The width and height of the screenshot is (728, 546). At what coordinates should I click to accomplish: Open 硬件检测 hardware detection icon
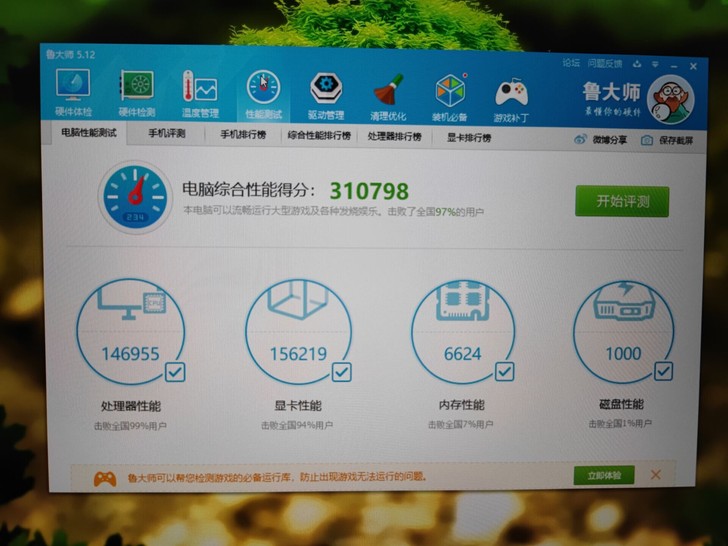tap(136, 92)
